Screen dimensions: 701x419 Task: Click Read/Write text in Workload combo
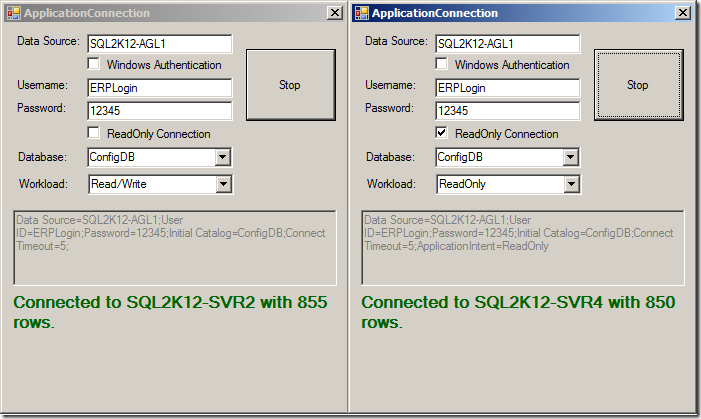118,184
